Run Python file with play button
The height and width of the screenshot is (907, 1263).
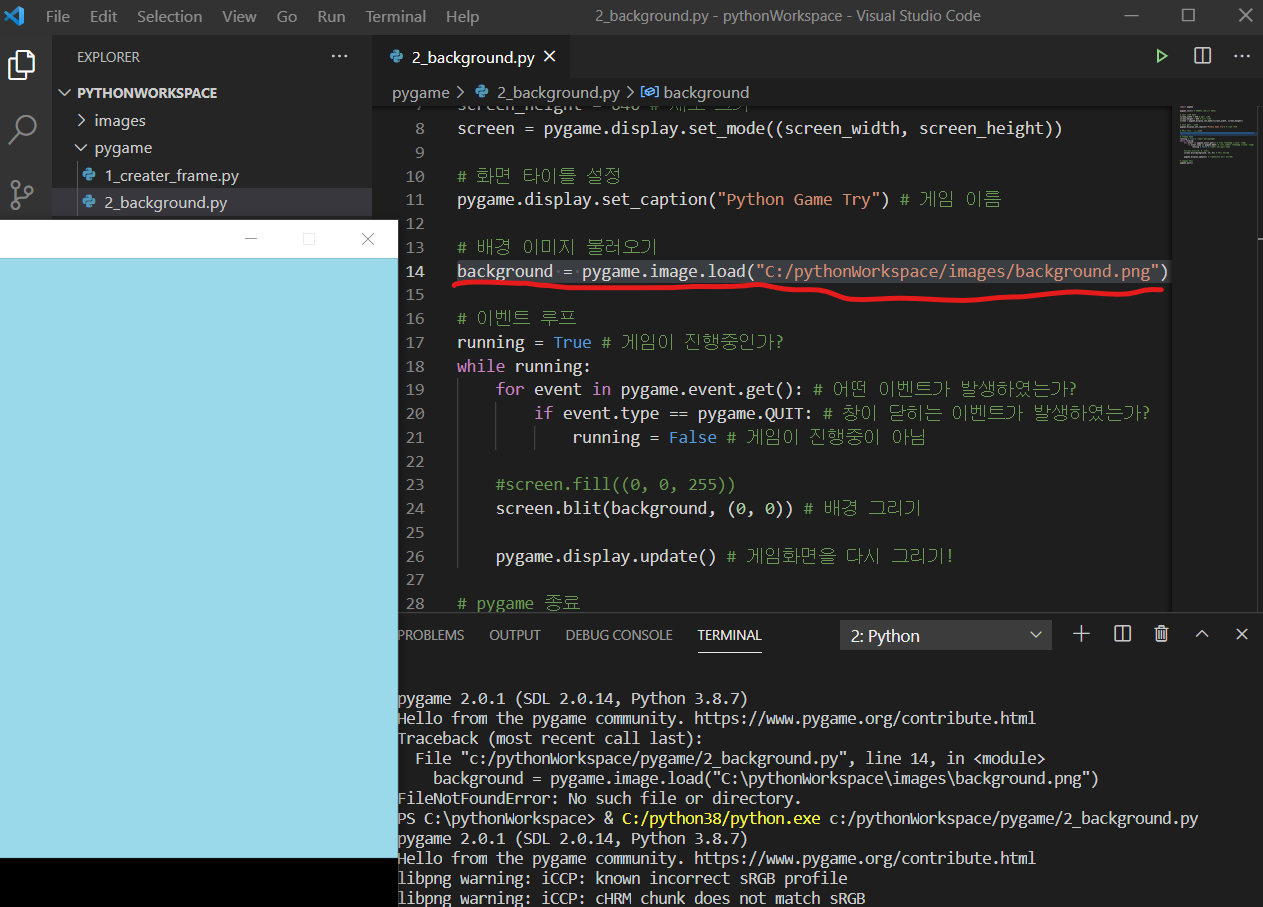(x=1161, y=57)
